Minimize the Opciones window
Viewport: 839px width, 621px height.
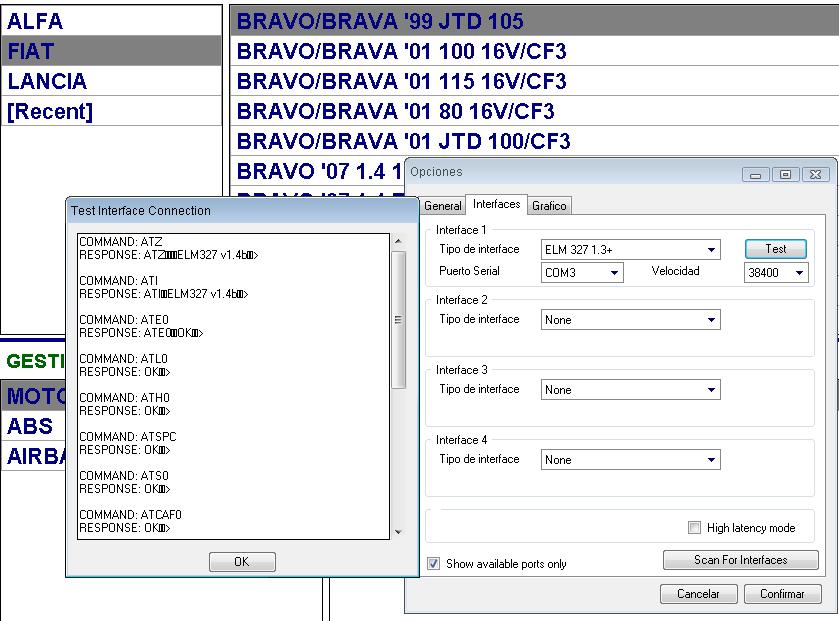[x=756, y=174]
